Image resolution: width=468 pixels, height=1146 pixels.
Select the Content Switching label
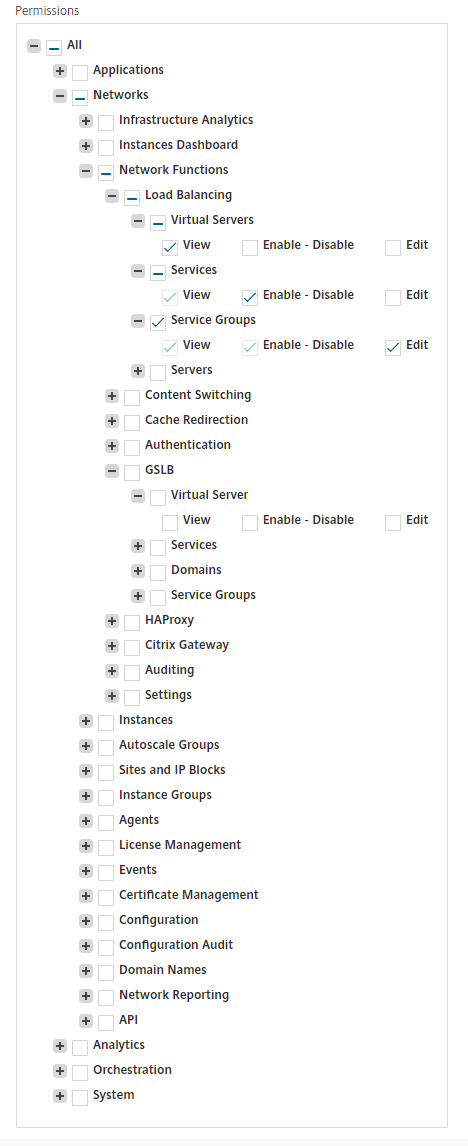coord(198,395)
